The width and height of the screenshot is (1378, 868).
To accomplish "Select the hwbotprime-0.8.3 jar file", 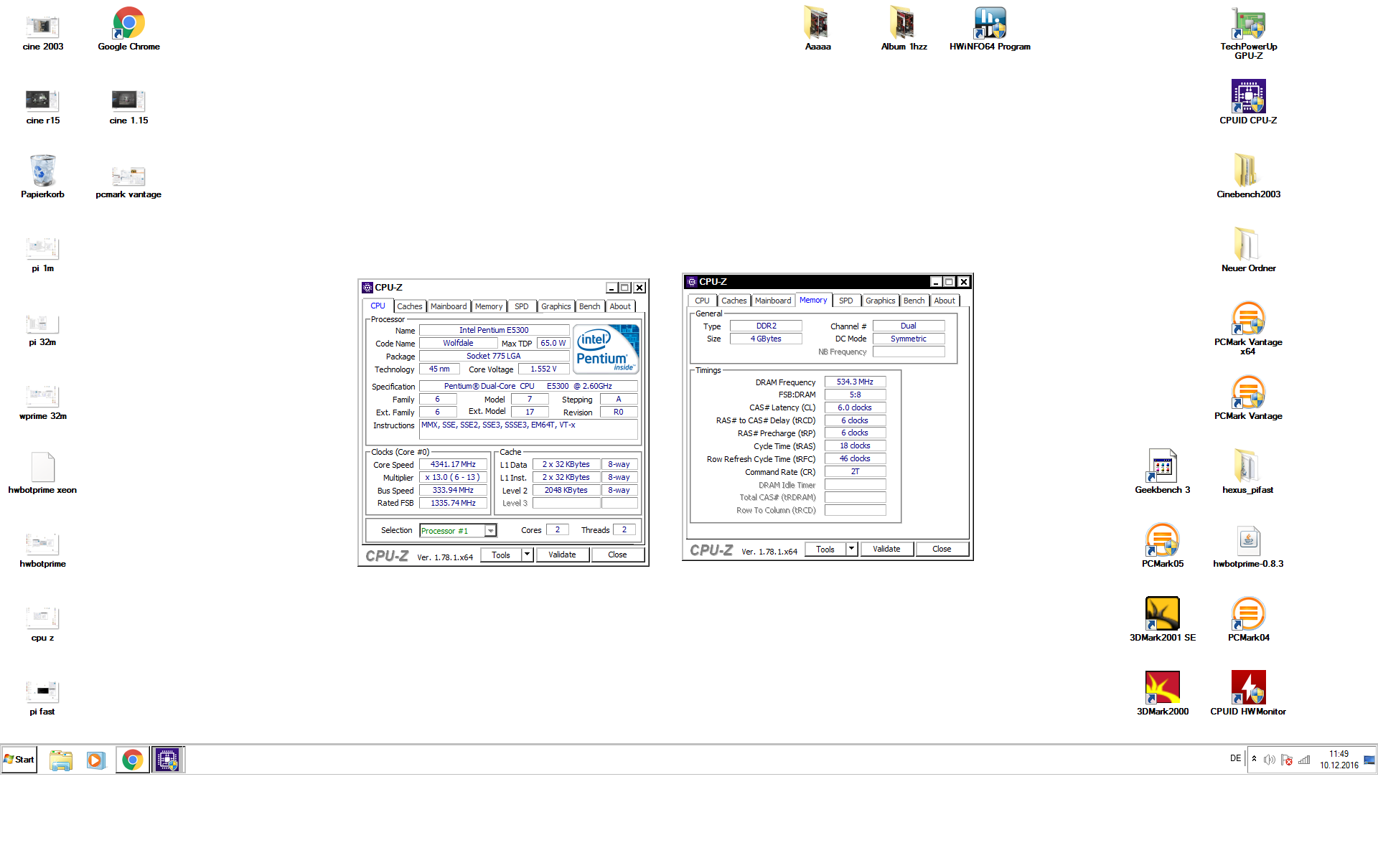I will (1248, 547).
